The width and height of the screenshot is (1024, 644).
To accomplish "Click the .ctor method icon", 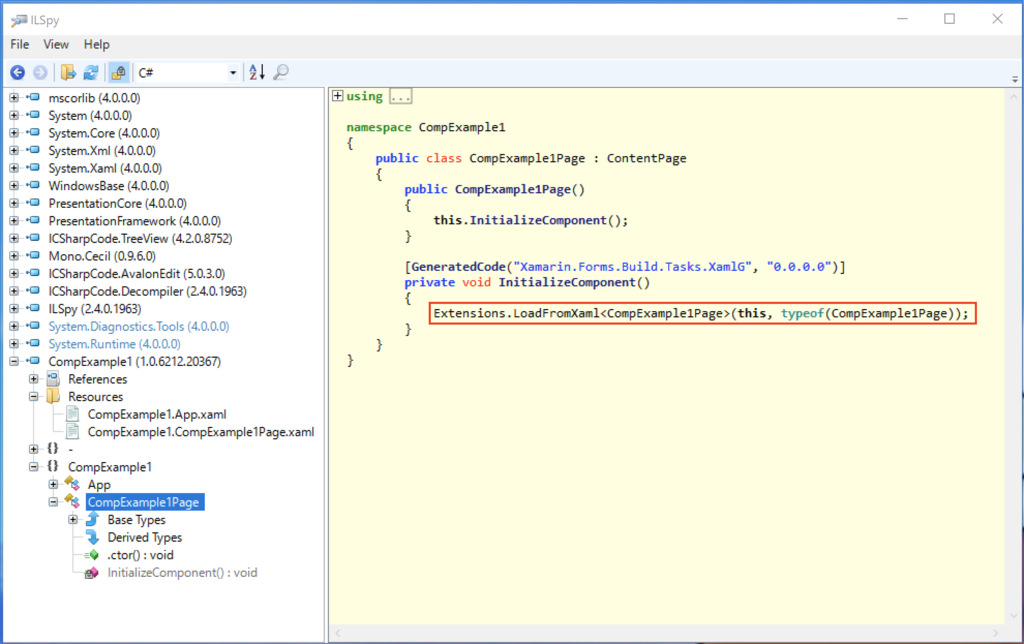I will [92, 555].
